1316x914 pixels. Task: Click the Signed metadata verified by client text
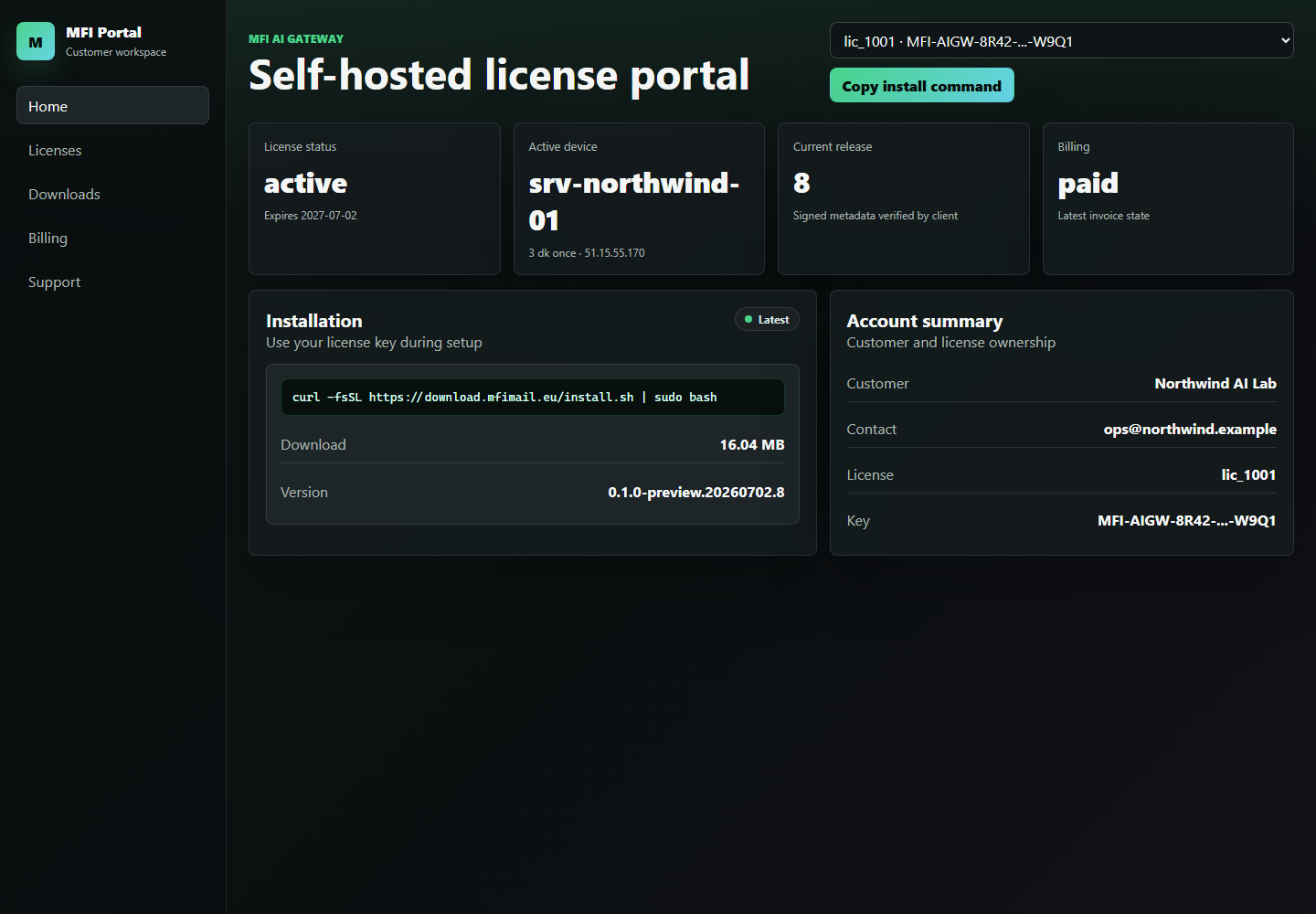(x=876, y=216)
